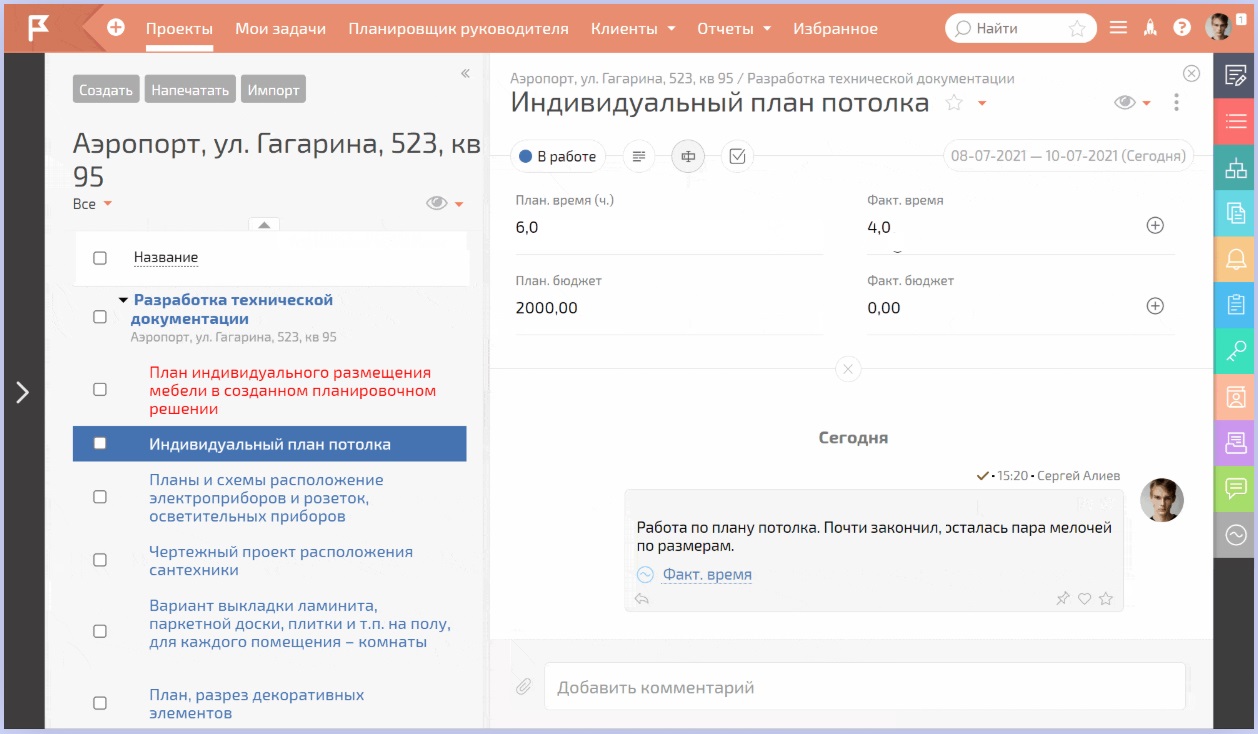Add actual time with plus icon
Screen dimensions: 1258x734
tap(1154, 226)
